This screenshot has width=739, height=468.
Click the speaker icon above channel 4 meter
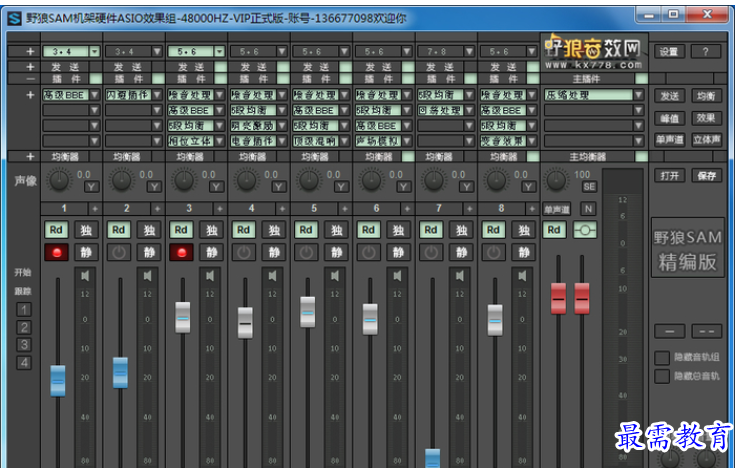271,275
